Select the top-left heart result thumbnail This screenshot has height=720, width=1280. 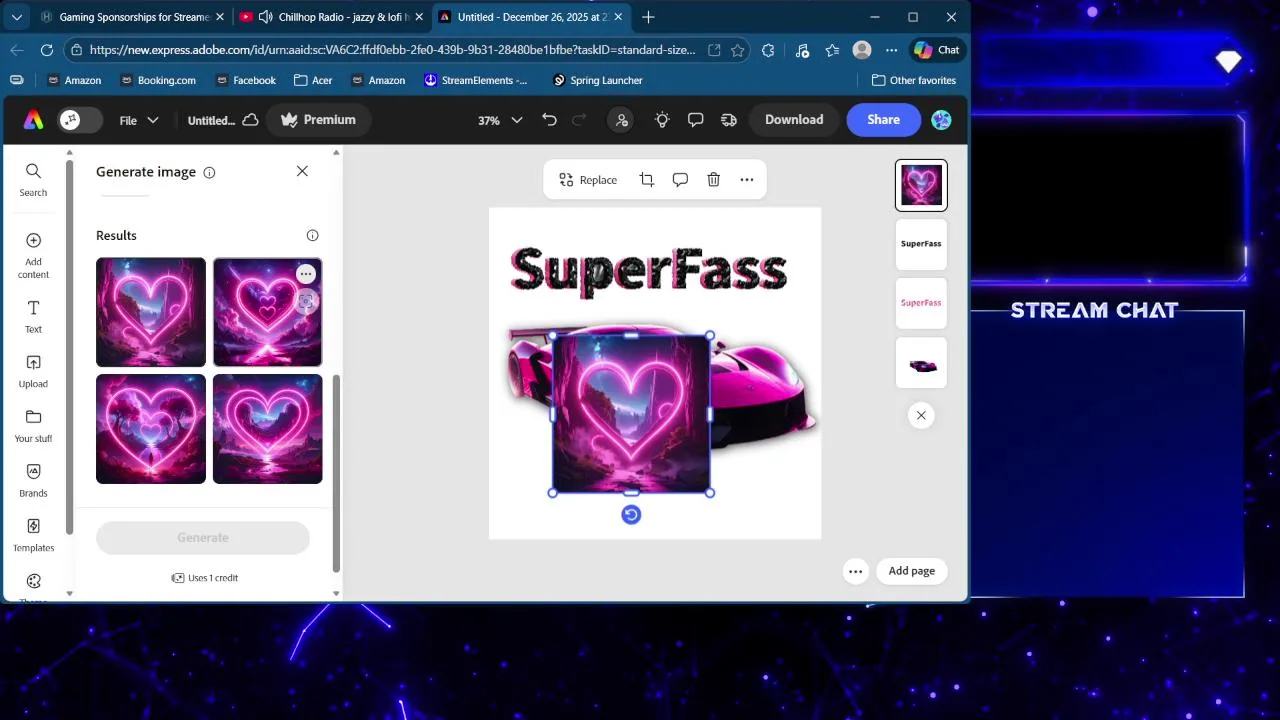point(151,312)
